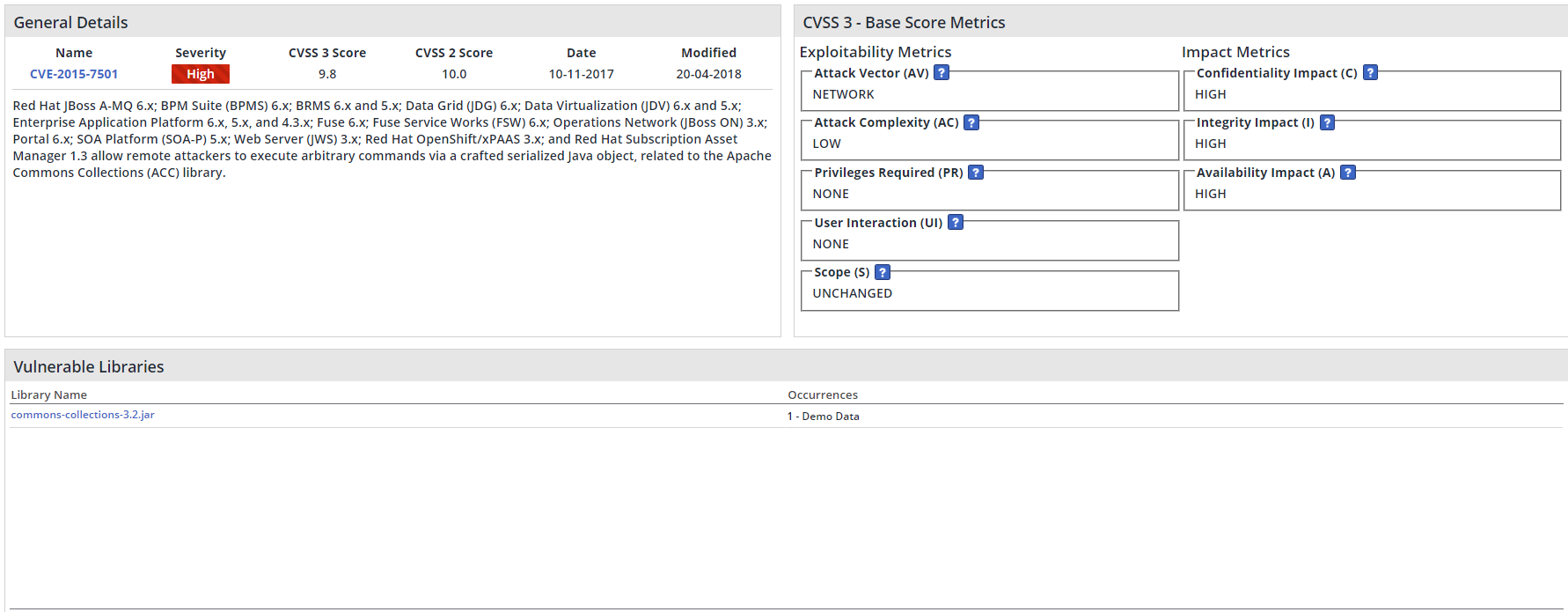This screenshot has width=1568, height=612.
Task: Click the Attack Vector help icon
Action: (x=941, y=73)
